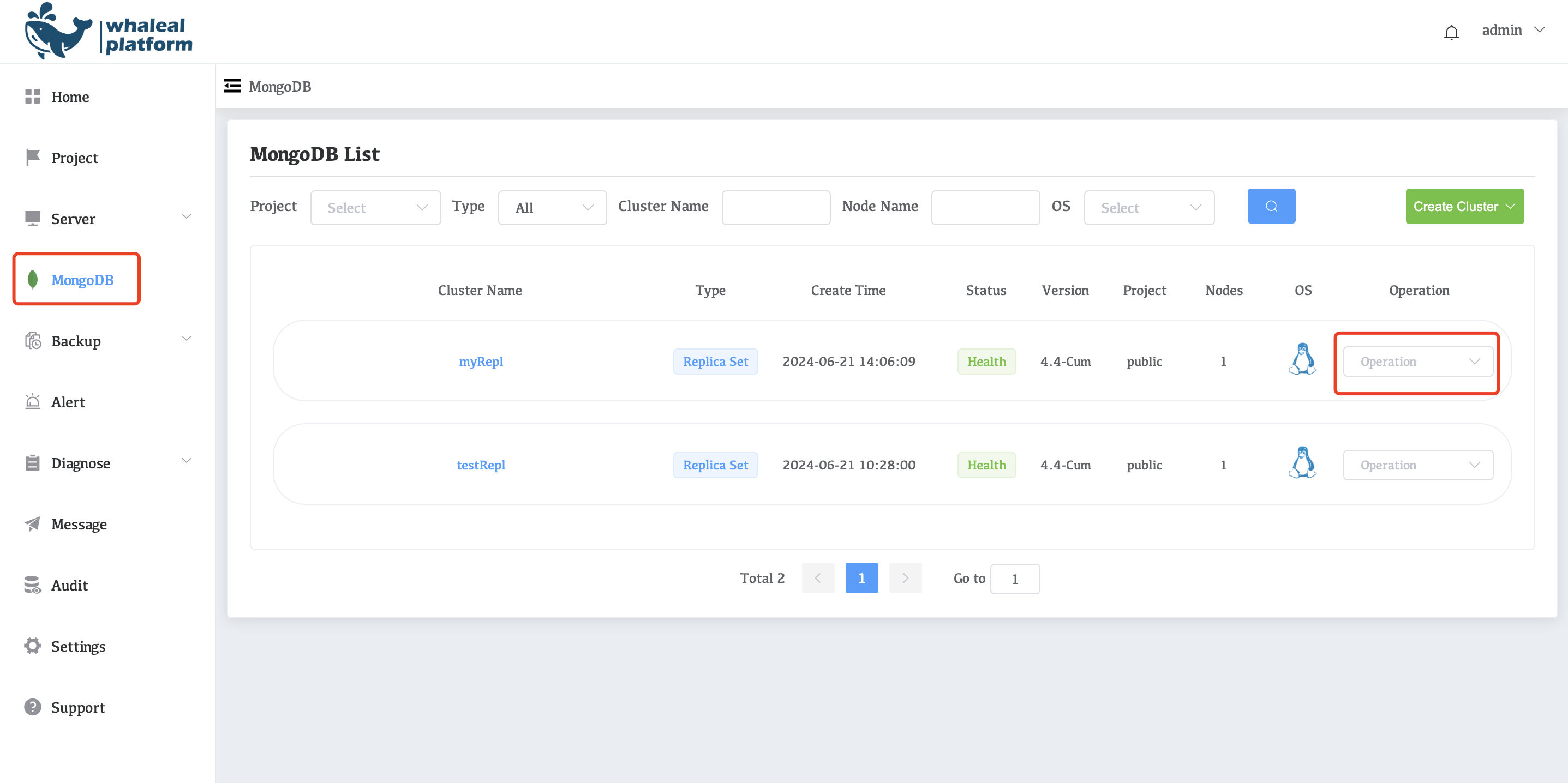
Task: Open Support from the sidebar menu
Action: tap(78, 707)
